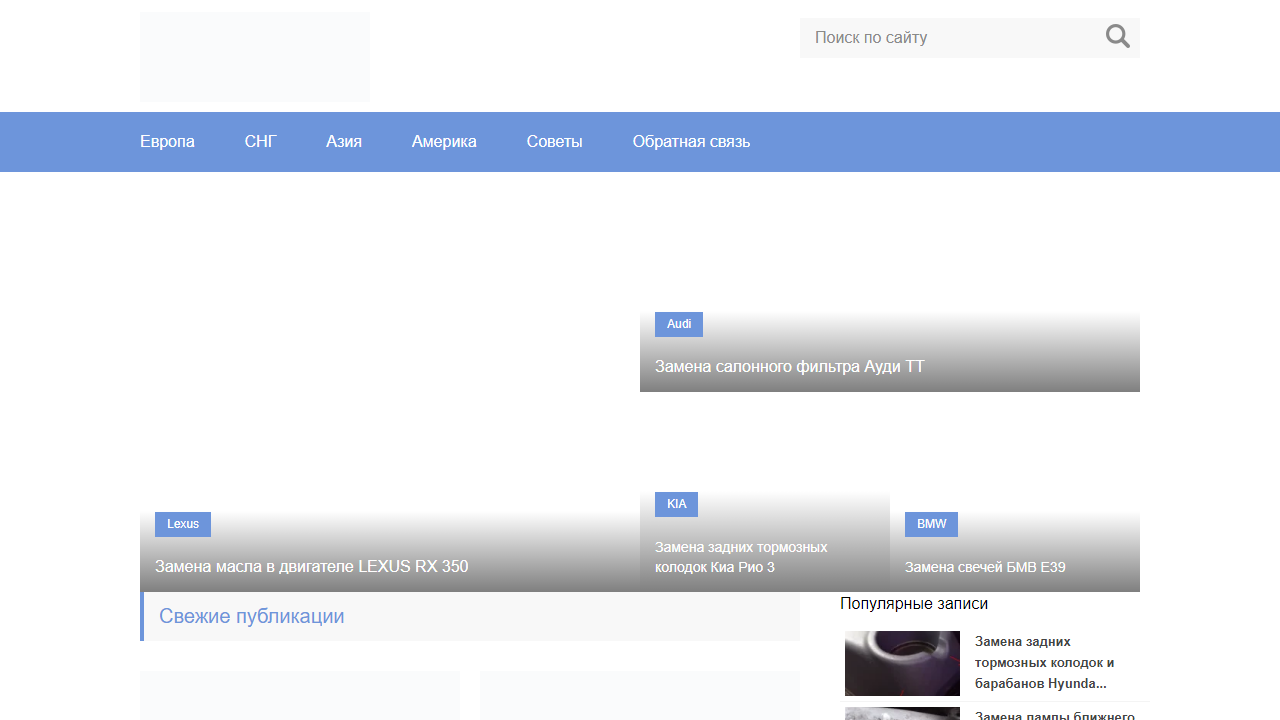
Task: Open popular post about Hyundai rear brake pads
Action: coord(1045,663)
